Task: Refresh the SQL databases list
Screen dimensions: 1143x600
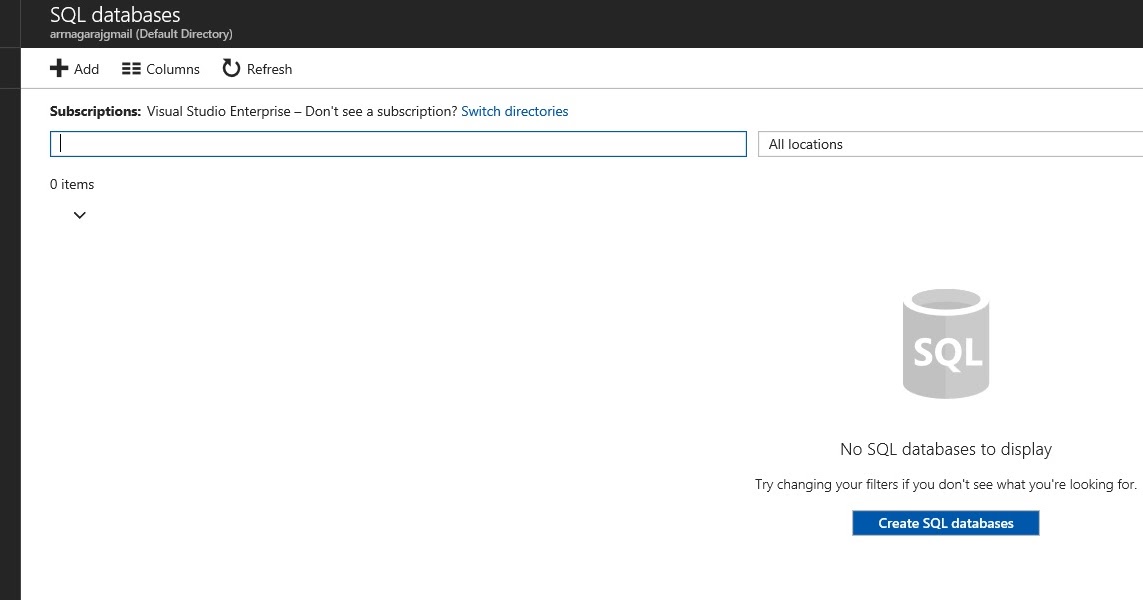Action: [x=256, y=68]
